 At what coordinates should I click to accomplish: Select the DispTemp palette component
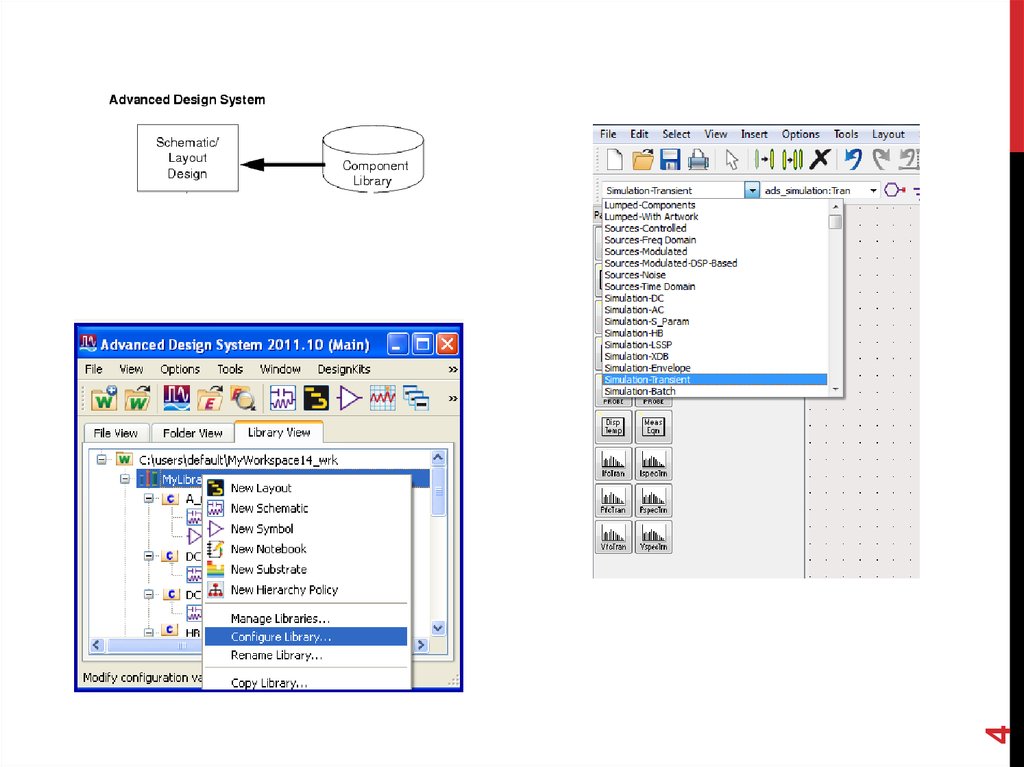613,427
